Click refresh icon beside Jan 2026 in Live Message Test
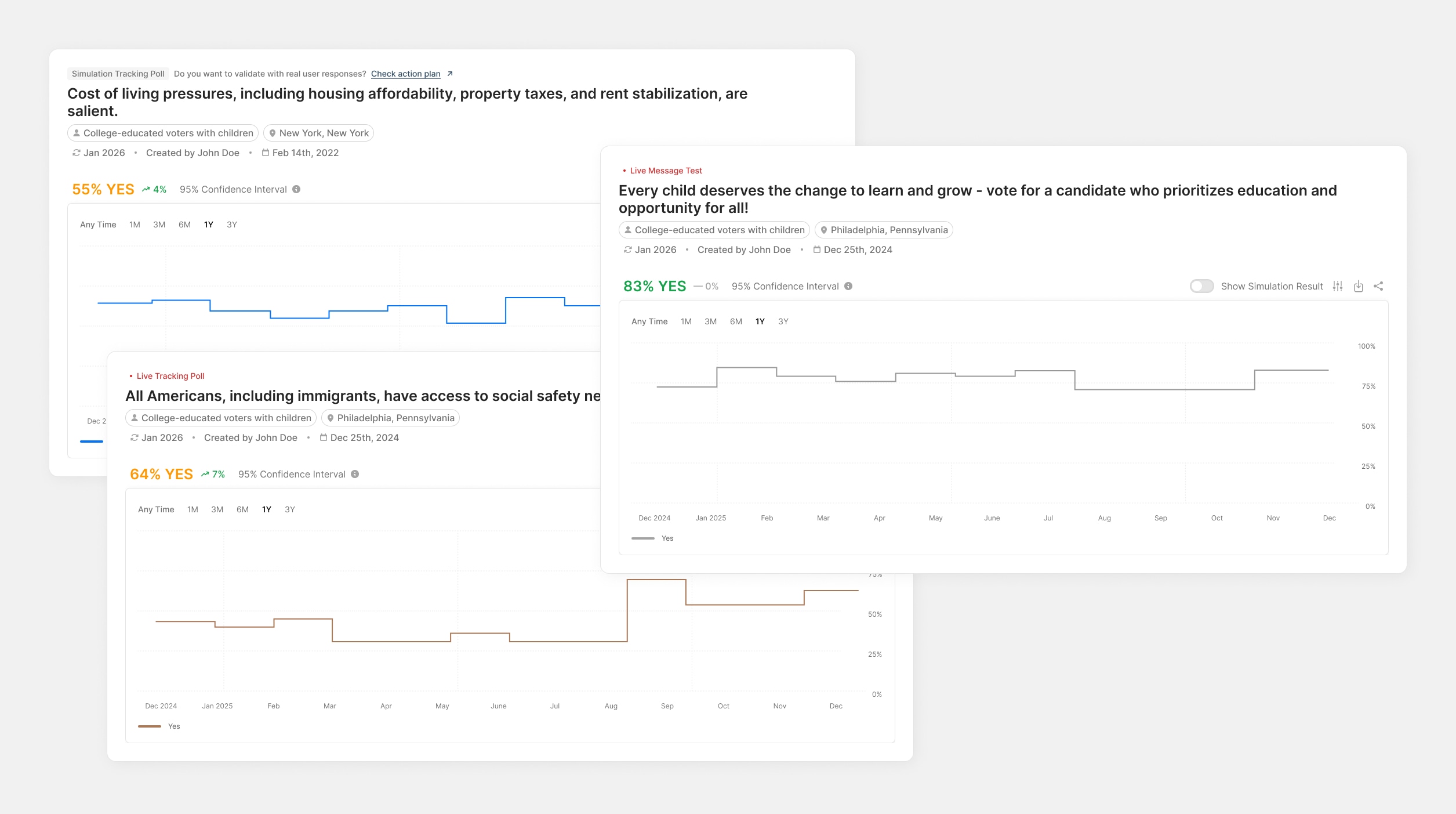The image size is (1456, 814). 627,249
